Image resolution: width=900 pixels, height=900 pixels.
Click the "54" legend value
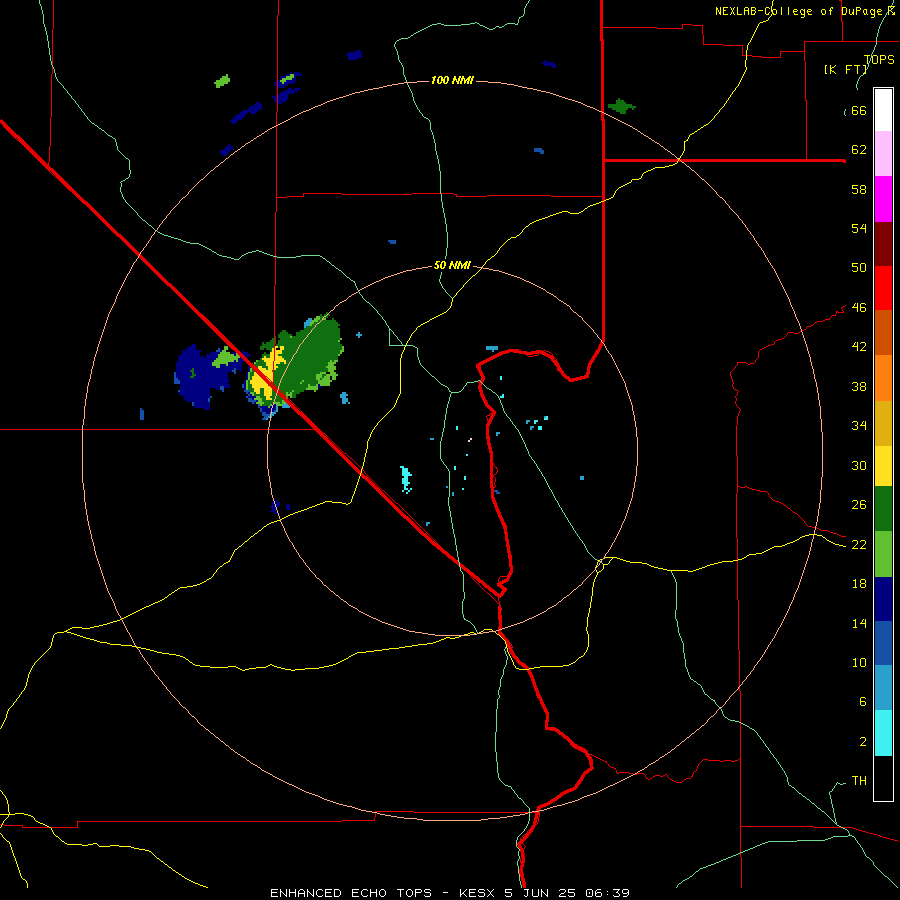point(859,228)
